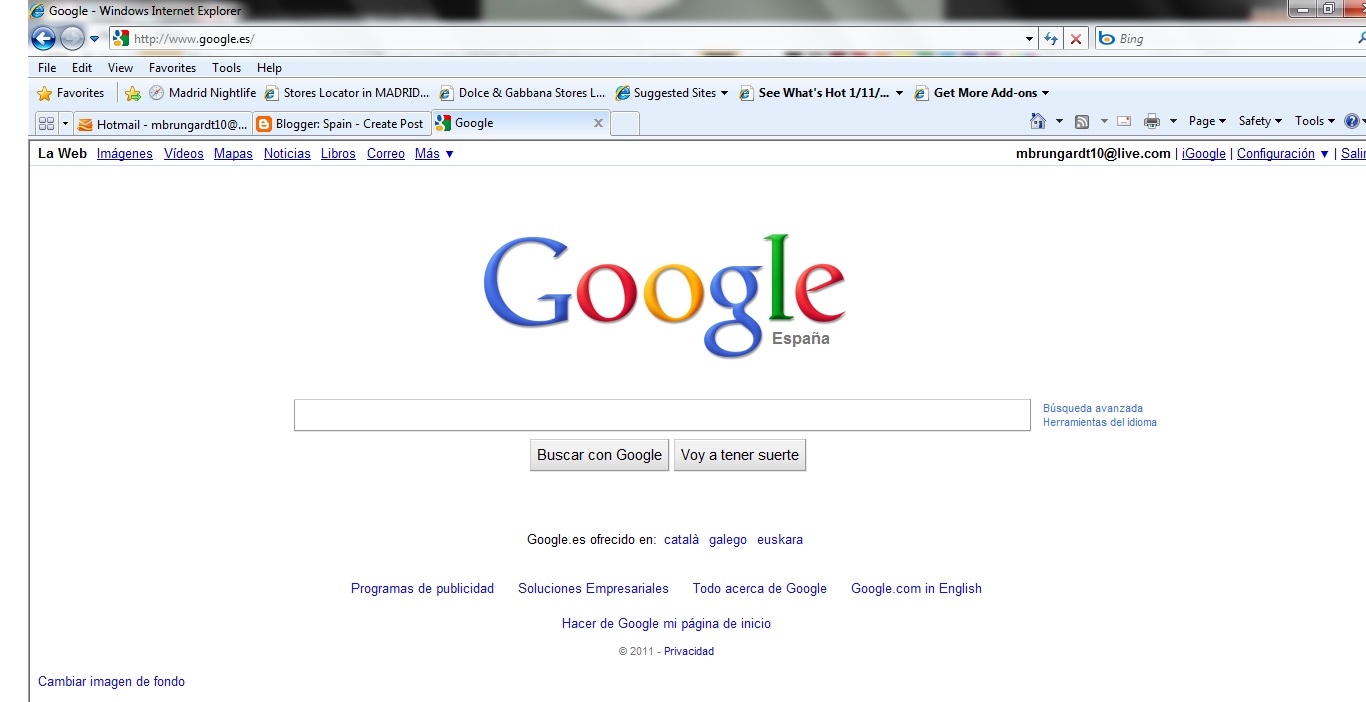Open Búsqueda avanzada link

(1093, 408)
